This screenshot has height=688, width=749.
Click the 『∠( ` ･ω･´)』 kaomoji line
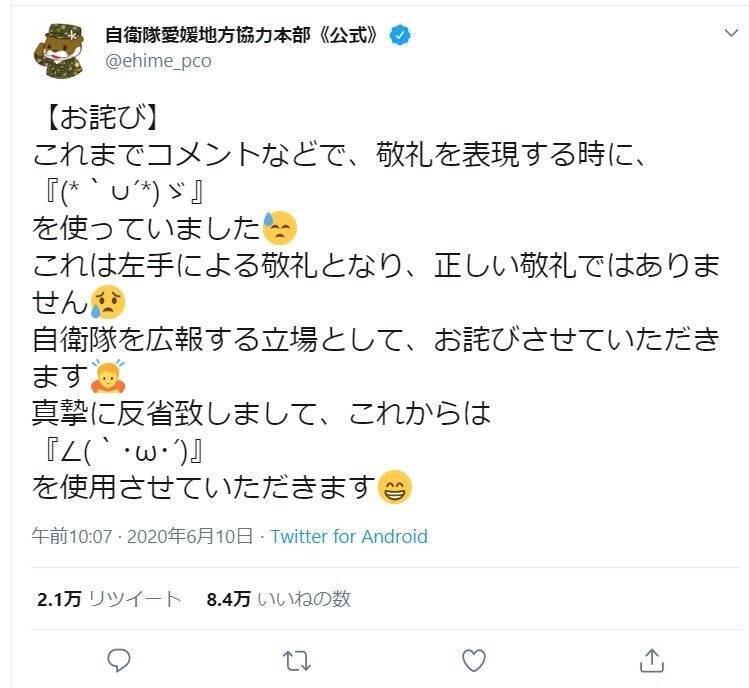point(120,450)
